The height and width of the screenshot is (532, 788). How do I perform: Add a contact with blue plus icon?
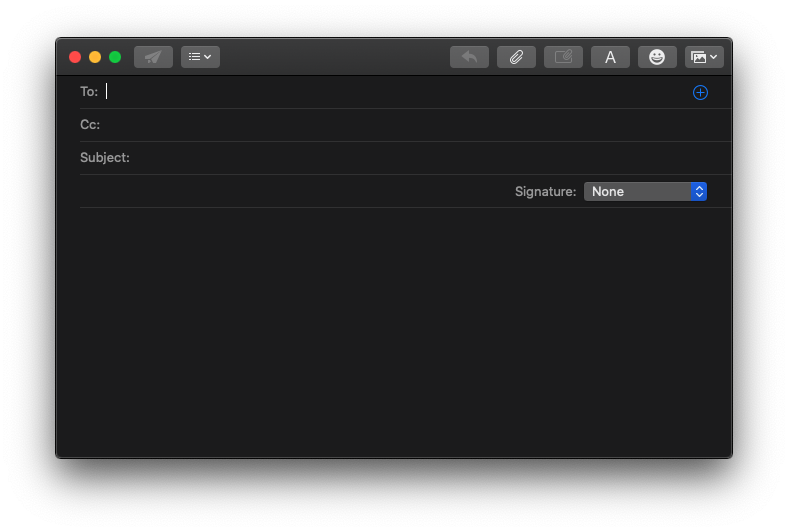700,92
